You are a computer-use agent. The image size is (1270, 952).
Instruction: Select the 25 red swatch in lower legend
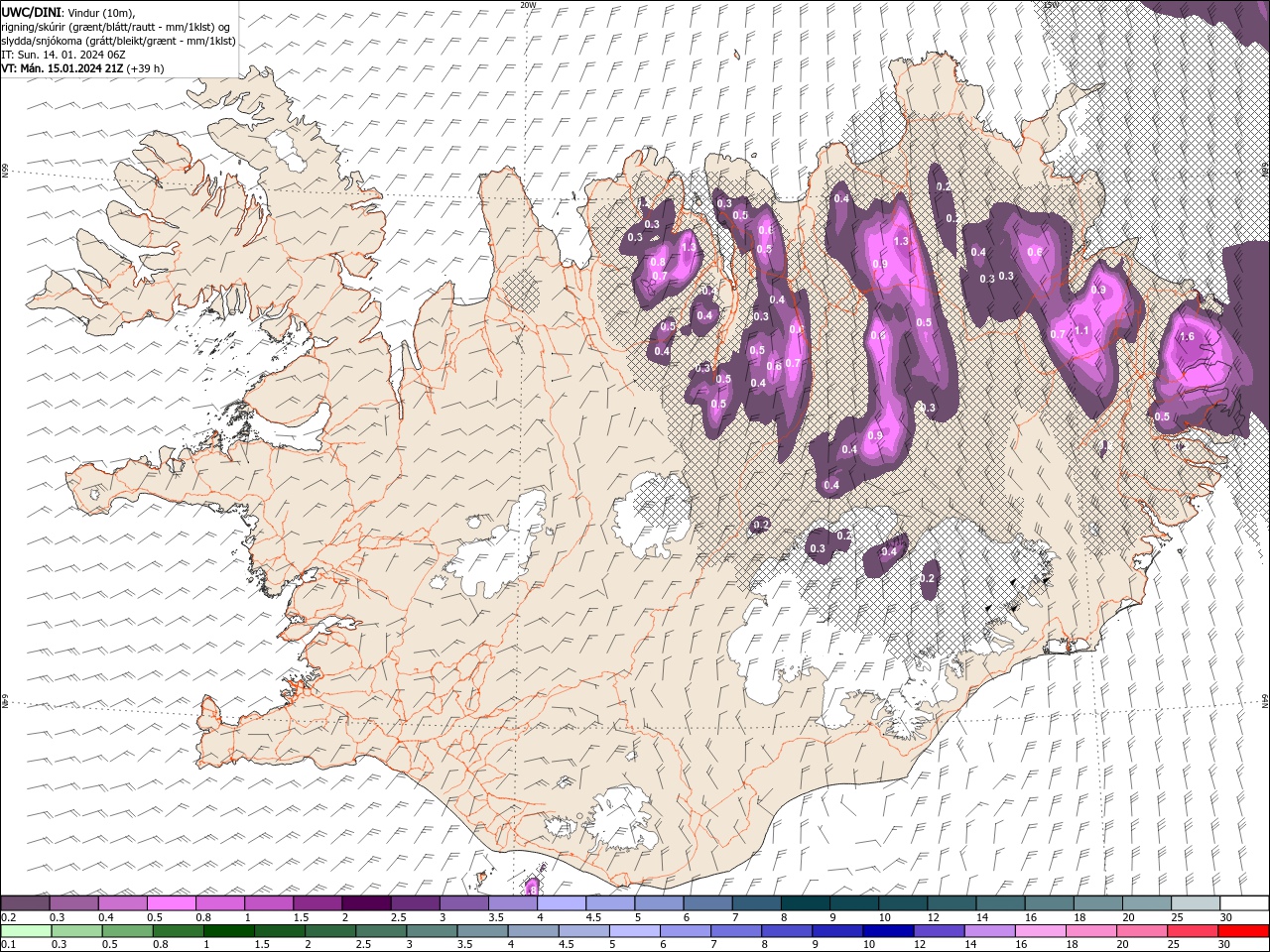pos(1193,931)
